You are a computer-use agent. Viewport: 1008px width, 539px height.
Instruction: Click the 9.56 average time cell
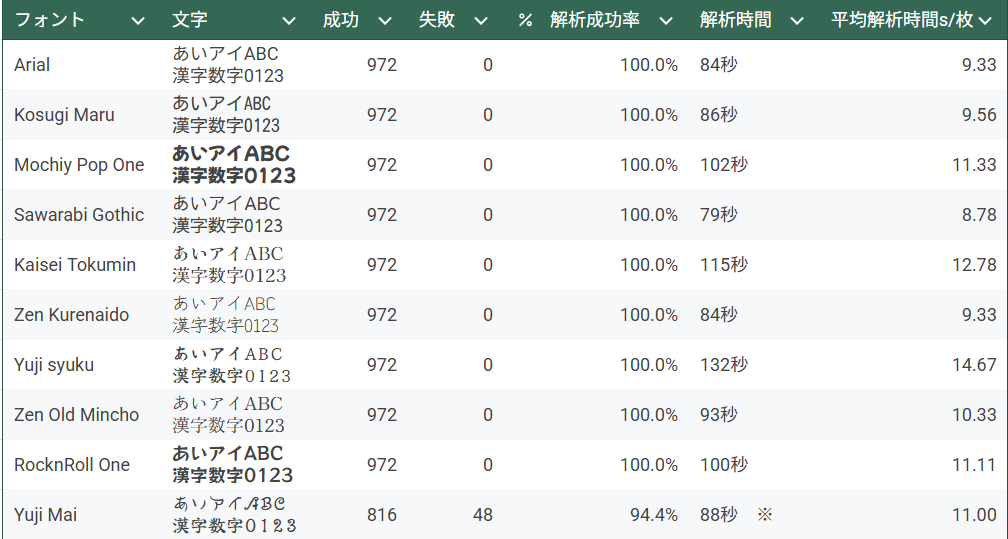coord(979,115)
